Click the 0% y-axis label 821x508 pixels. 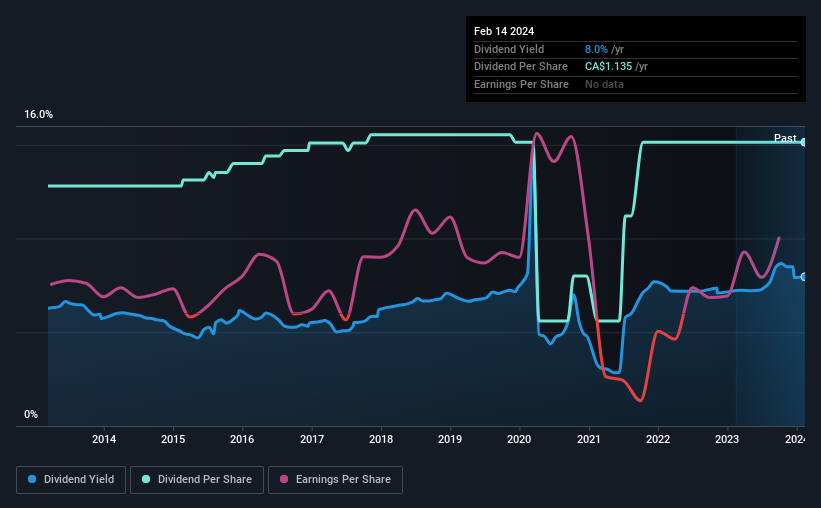31,414
